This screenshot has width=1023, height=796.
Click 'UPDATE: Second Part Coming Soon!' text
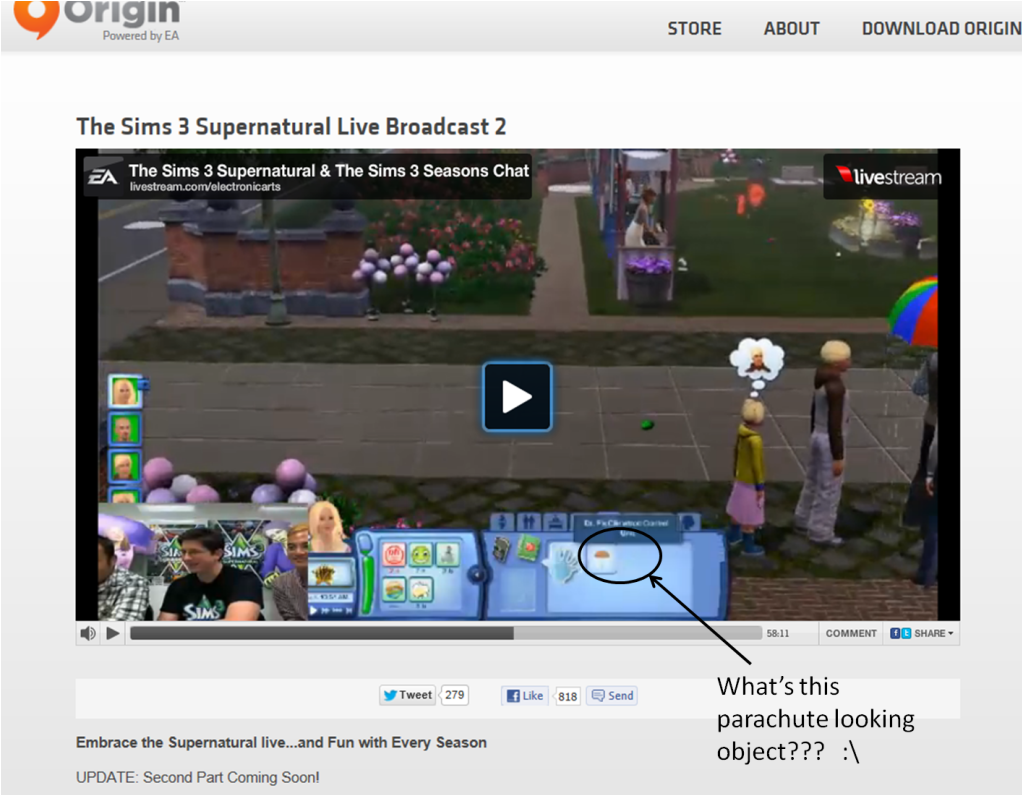click(x=198, y=777)
